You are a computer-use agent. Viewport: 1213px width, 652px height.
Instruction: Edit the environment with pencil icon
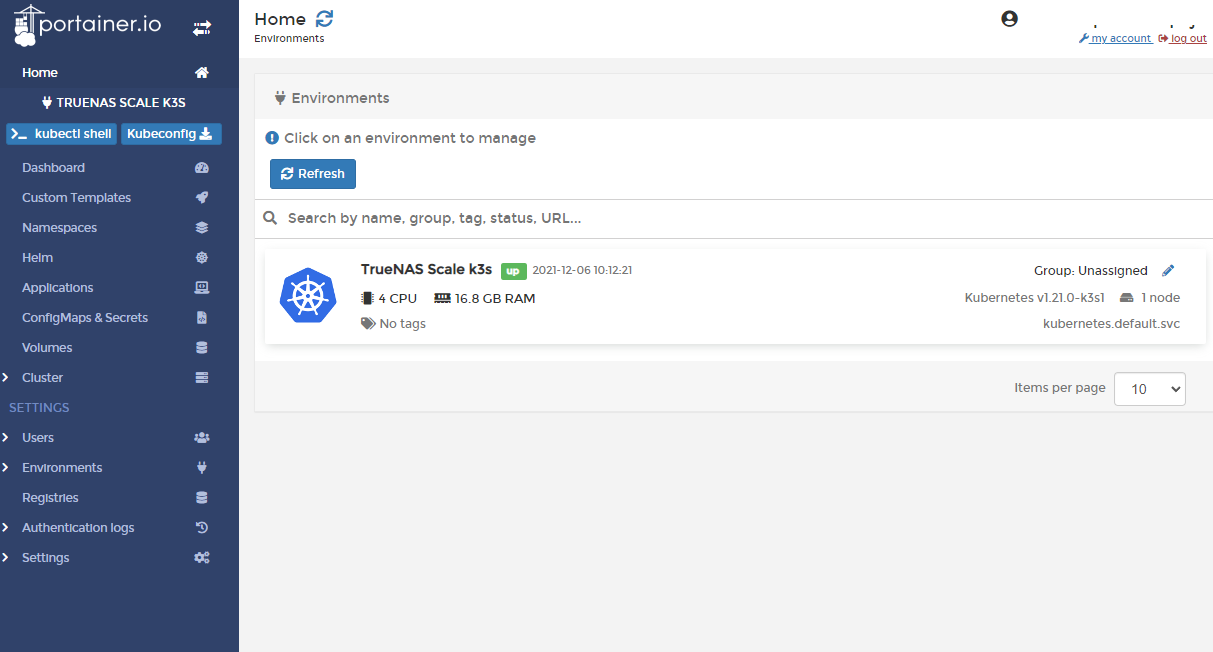[1168, 271]
